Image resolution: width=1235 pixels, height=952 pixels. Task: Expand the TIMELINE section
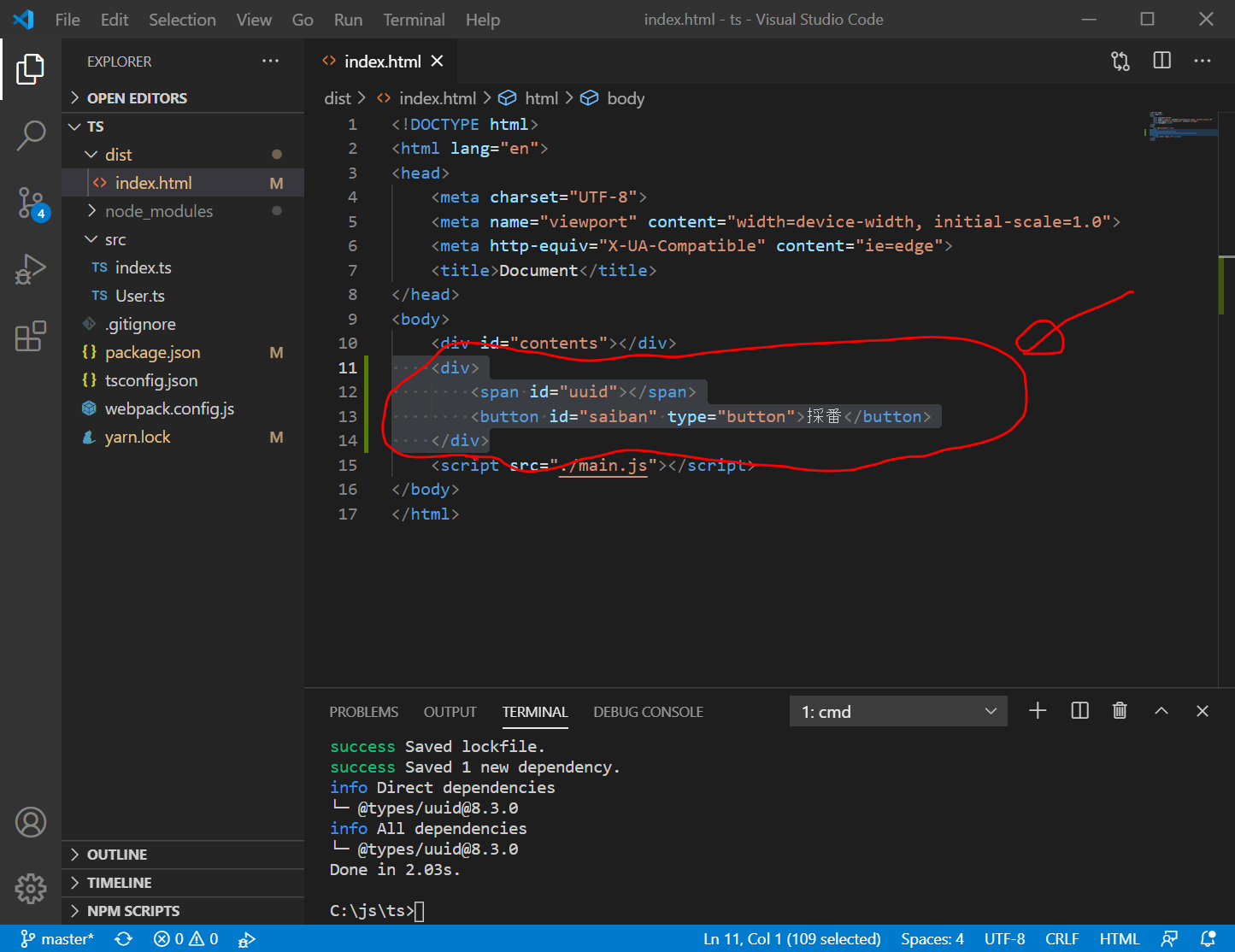pos(183,883)
